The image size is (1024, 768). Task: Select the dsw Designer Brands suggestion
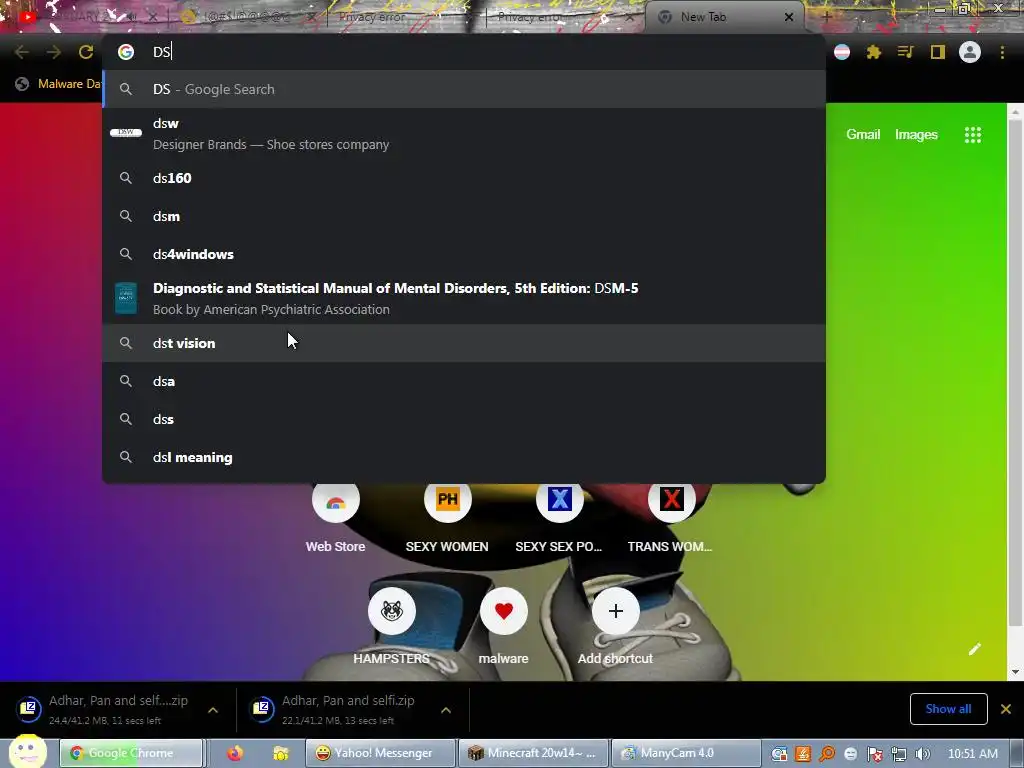[464, 134]
